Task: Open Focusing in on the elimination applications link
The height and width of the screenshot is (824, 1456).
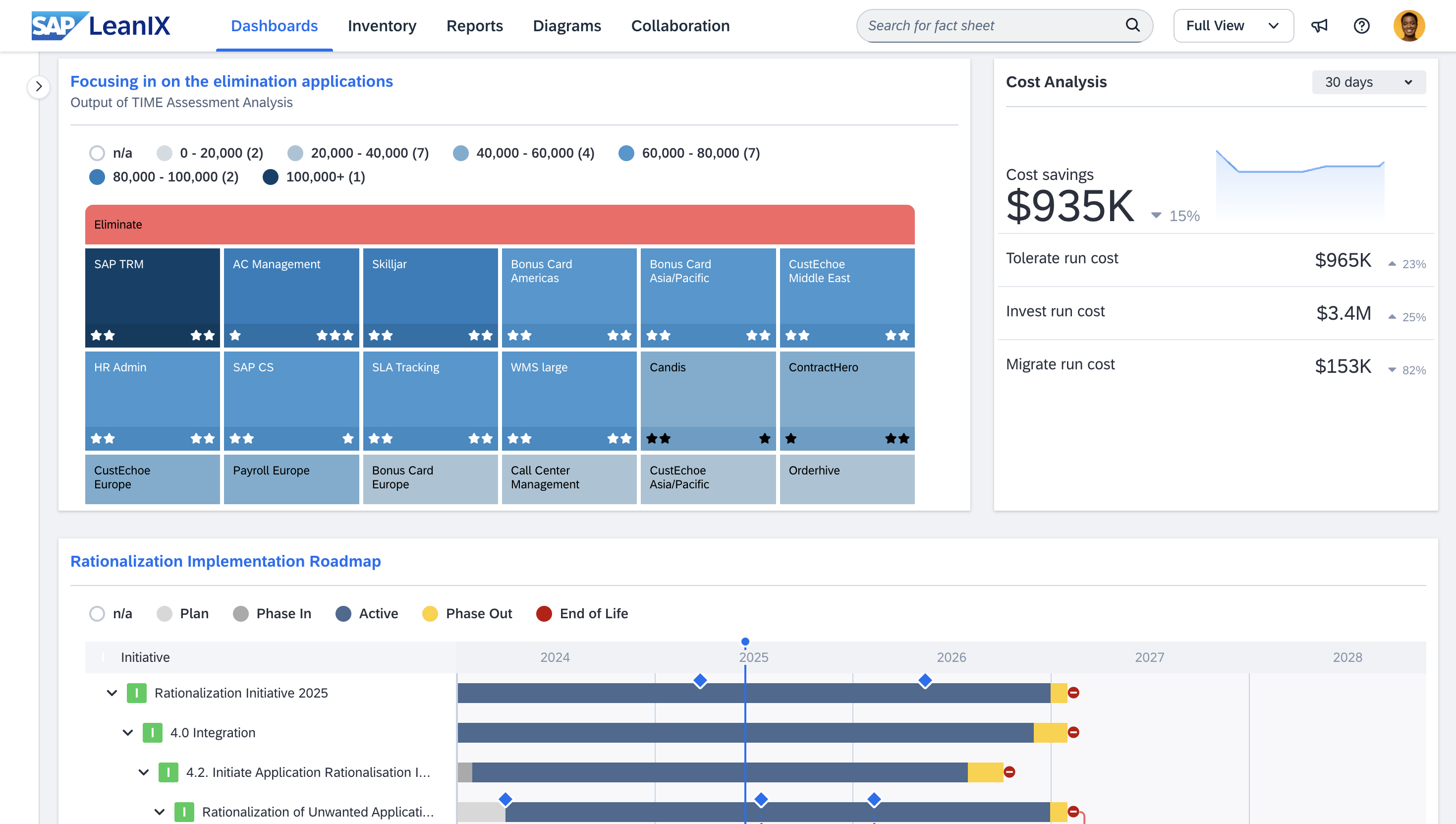Action: click(231, 81)
